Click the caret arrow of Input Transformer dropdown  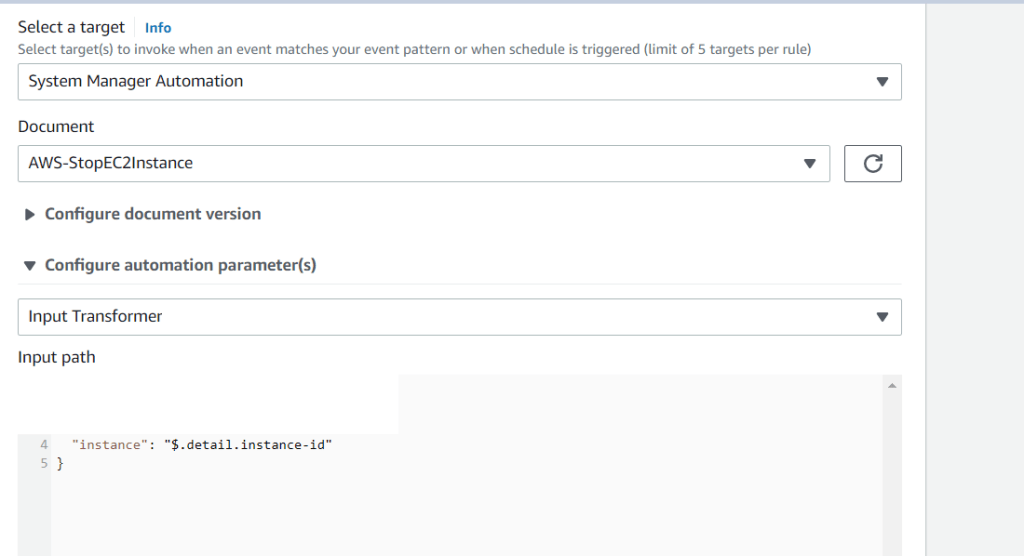click(x=881, y=317)
